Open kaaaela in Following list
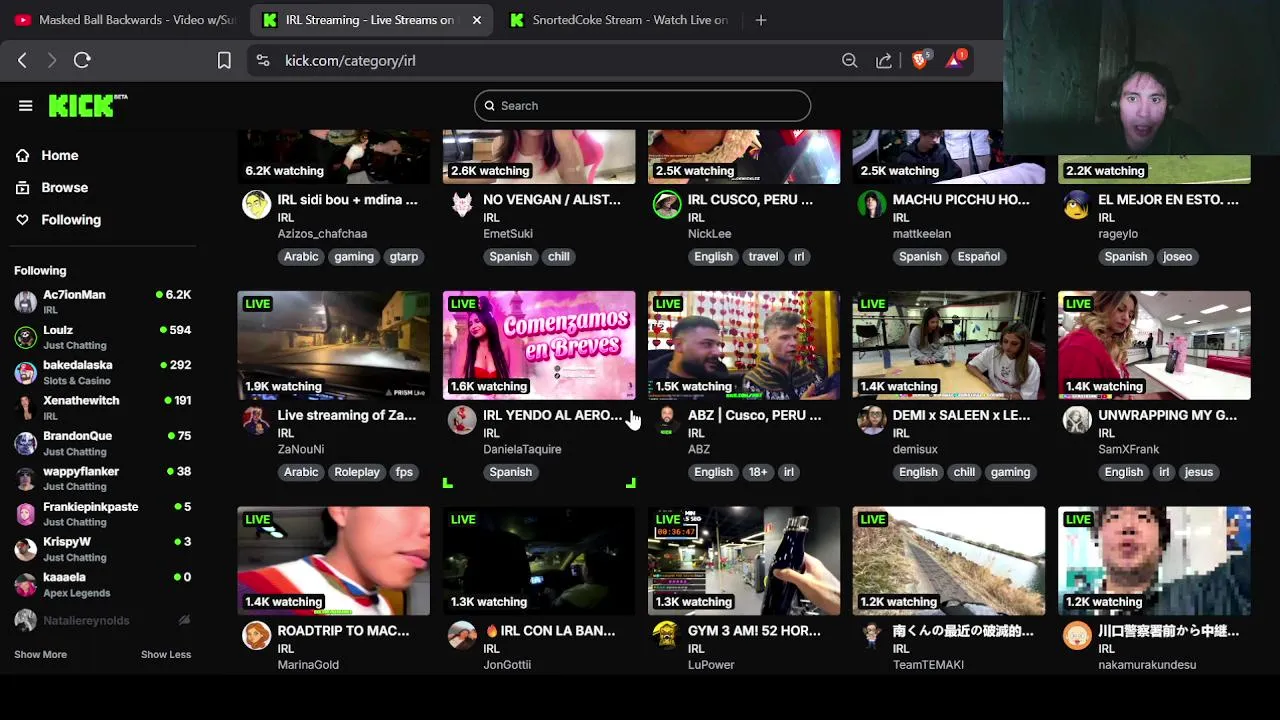Screen dimensions: 1280x720 (103, 584)
